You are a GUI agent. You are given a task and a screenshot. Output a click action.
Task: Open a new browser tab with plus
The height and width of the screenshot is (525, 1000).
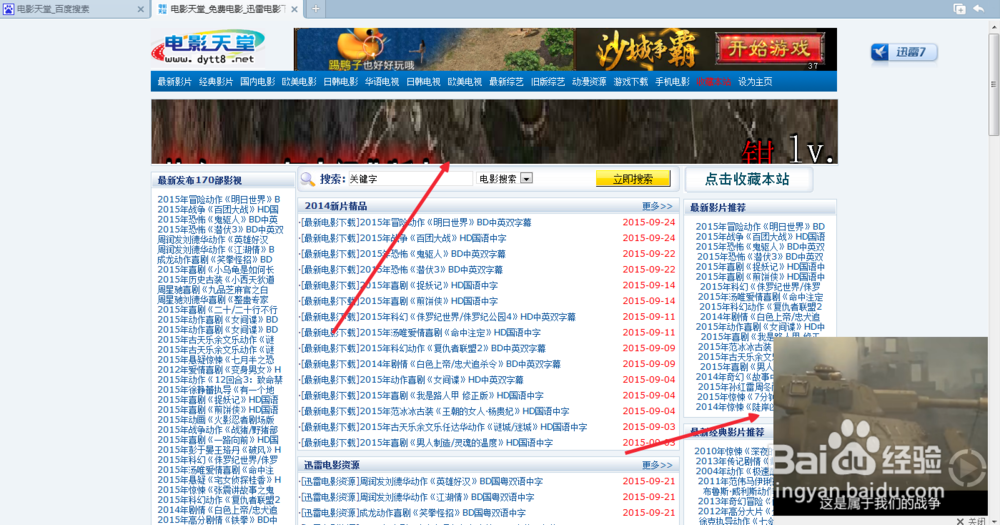coord(315,9)
